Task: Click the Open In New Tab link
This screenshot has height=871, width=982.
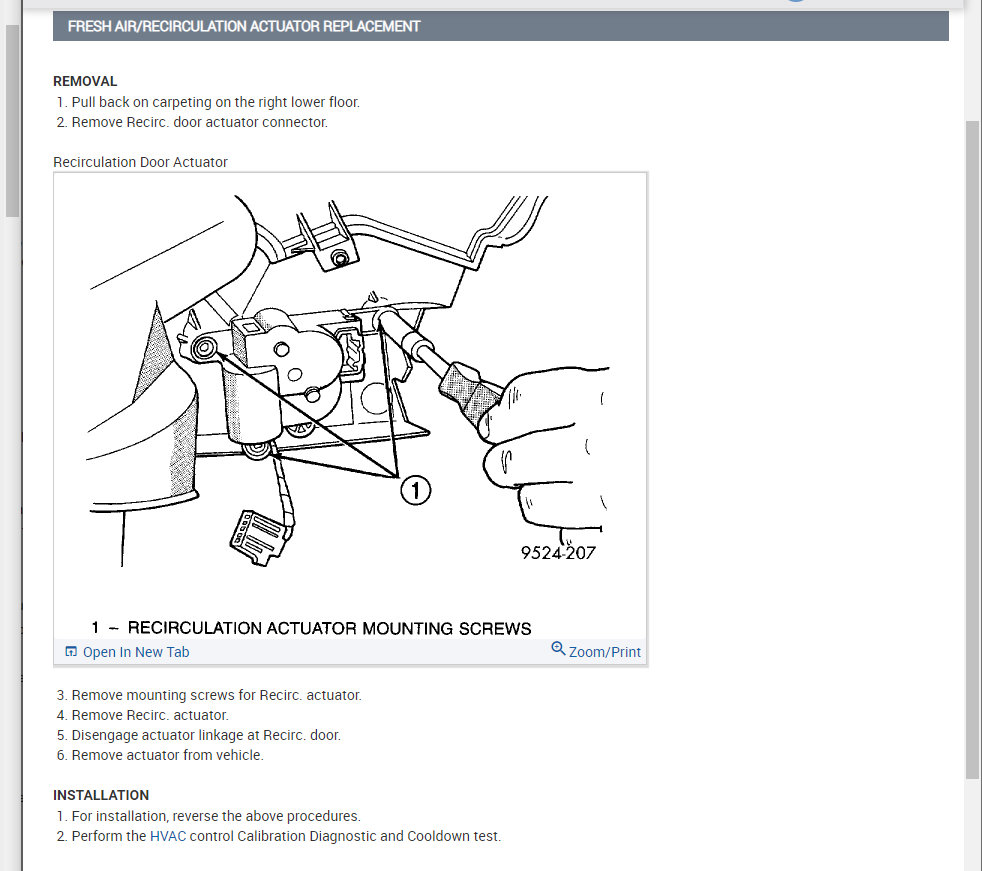Action: tap(135, 652)
